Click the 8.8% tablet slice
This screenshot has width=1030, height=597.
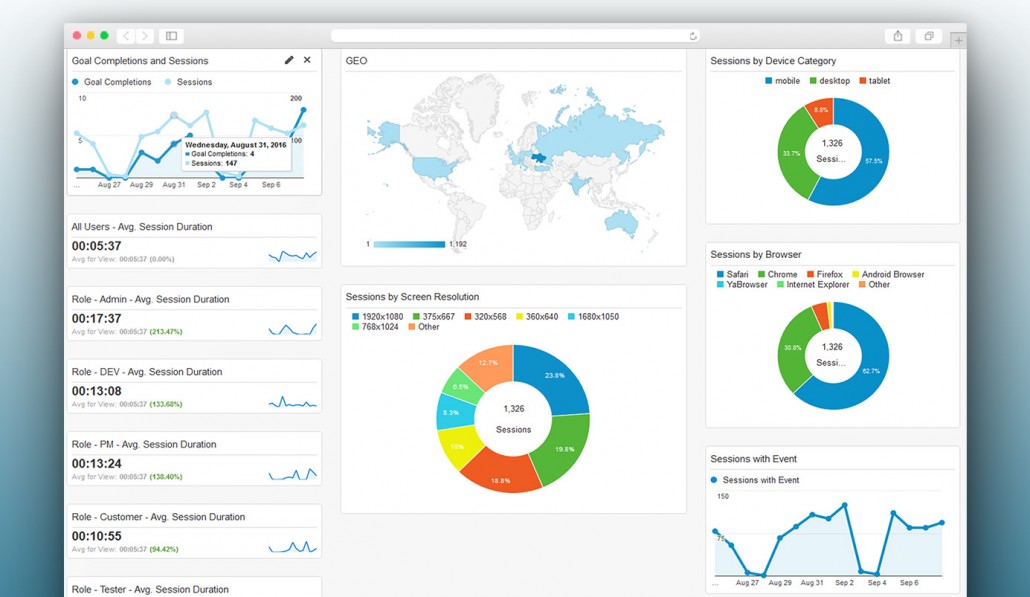821,110
